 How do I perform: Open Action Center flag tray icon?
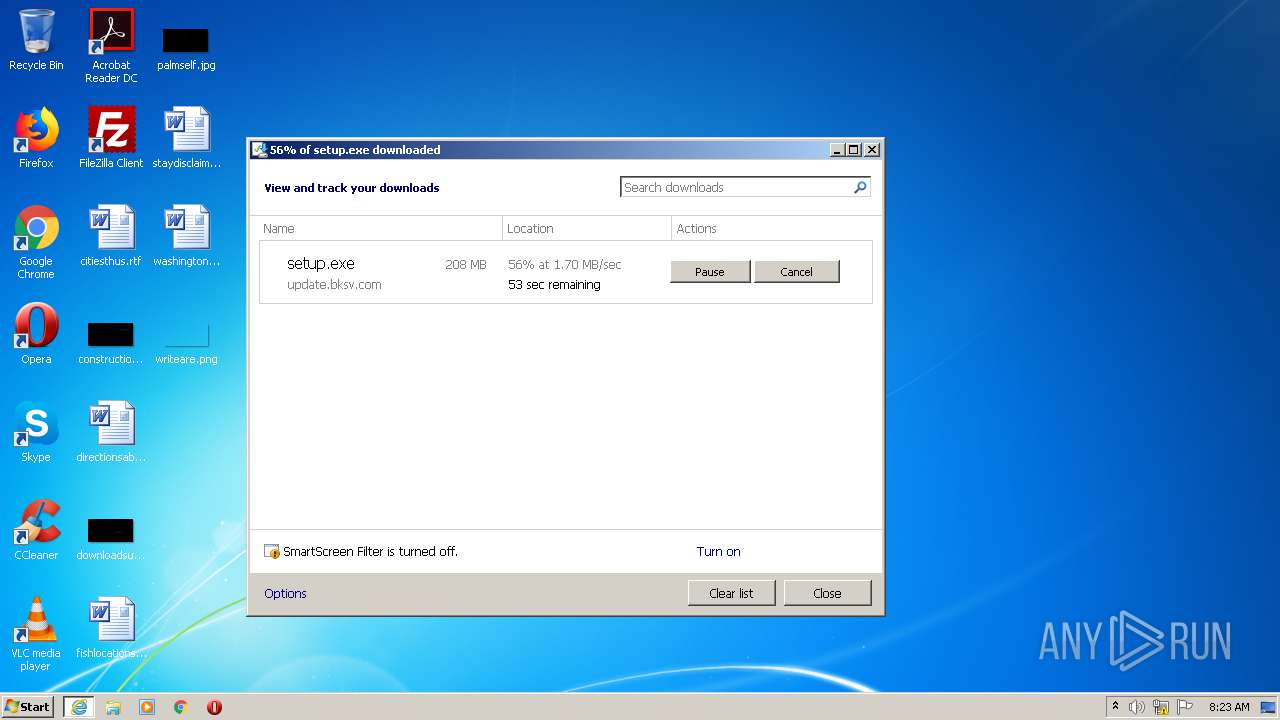(1185, 707)
